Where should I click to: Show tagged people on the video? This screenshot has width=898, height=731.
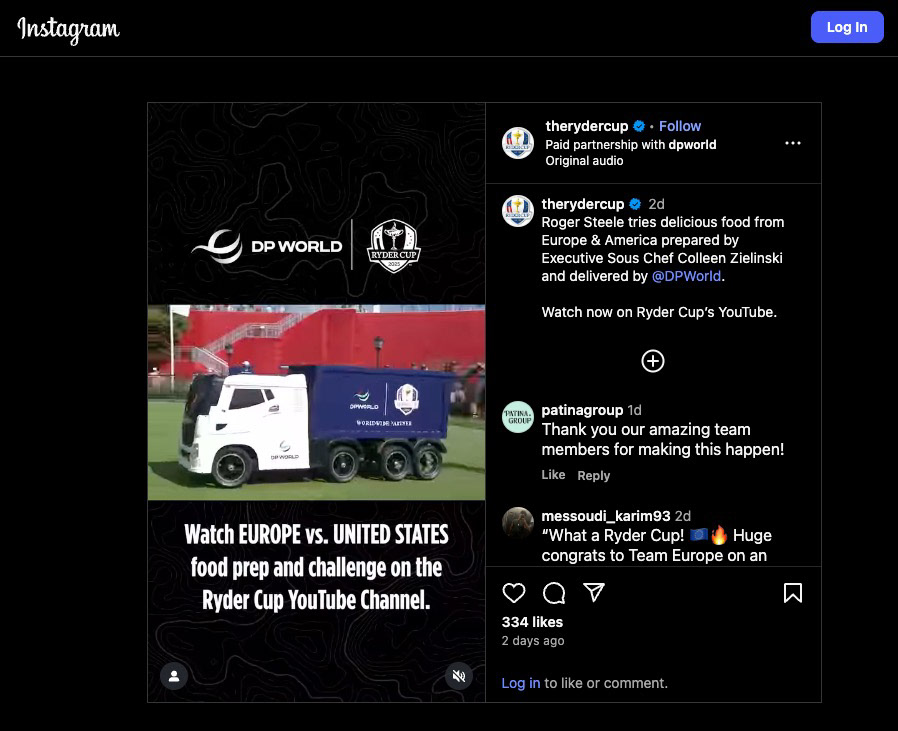tap(174, 676)
